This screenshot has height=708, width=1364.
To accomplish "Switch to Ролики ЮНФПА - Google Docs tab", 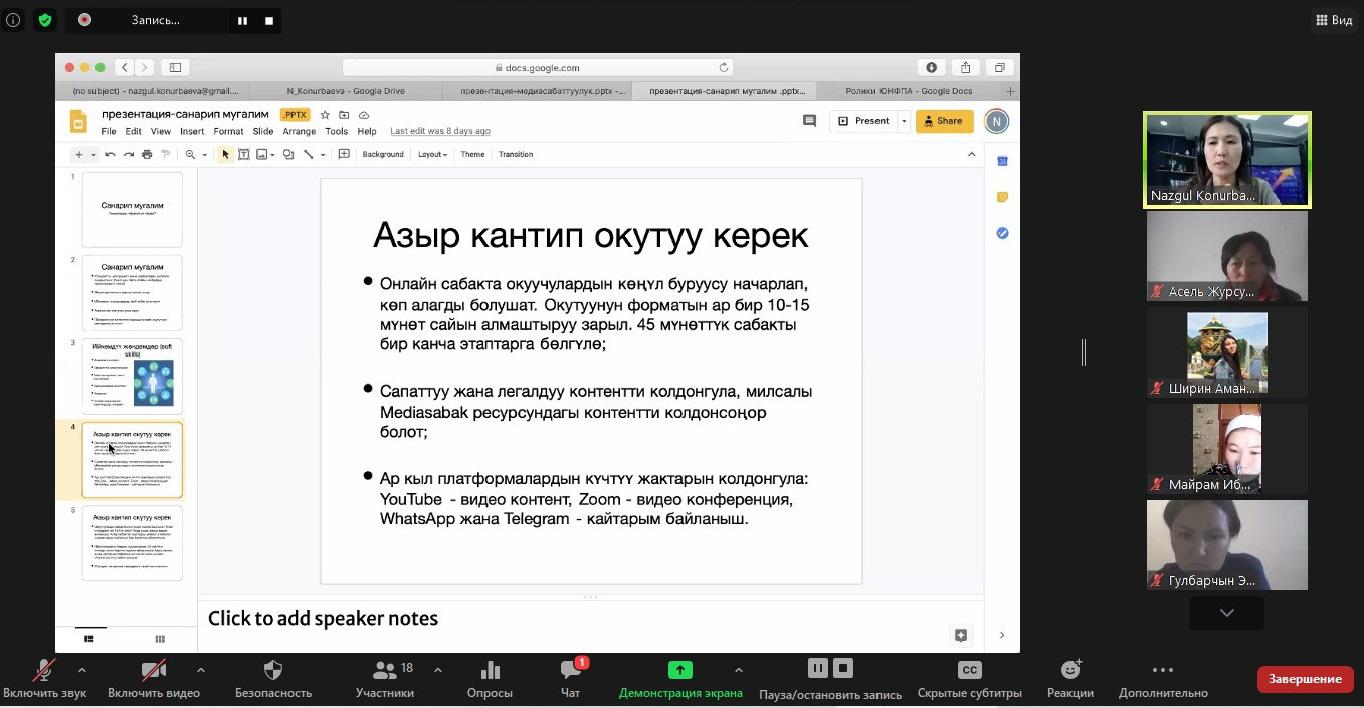I will tap(910, 91).
